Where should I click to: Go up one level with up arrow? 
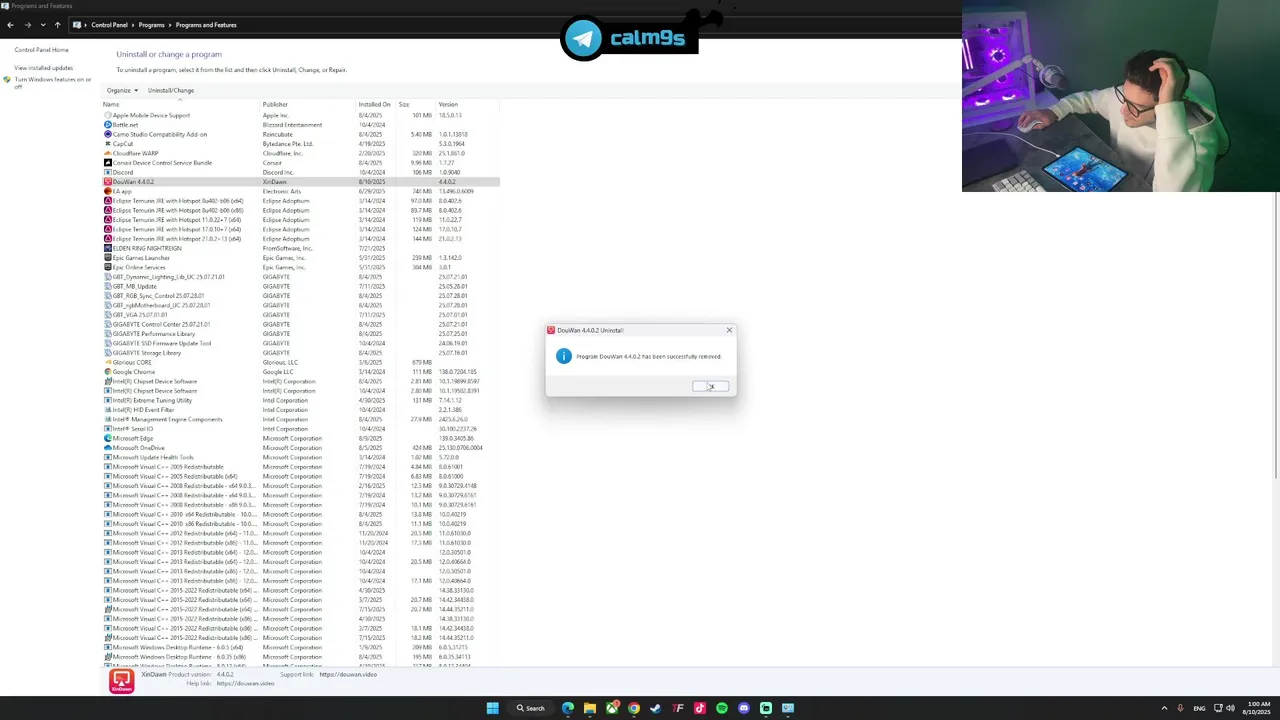[57, 25]
